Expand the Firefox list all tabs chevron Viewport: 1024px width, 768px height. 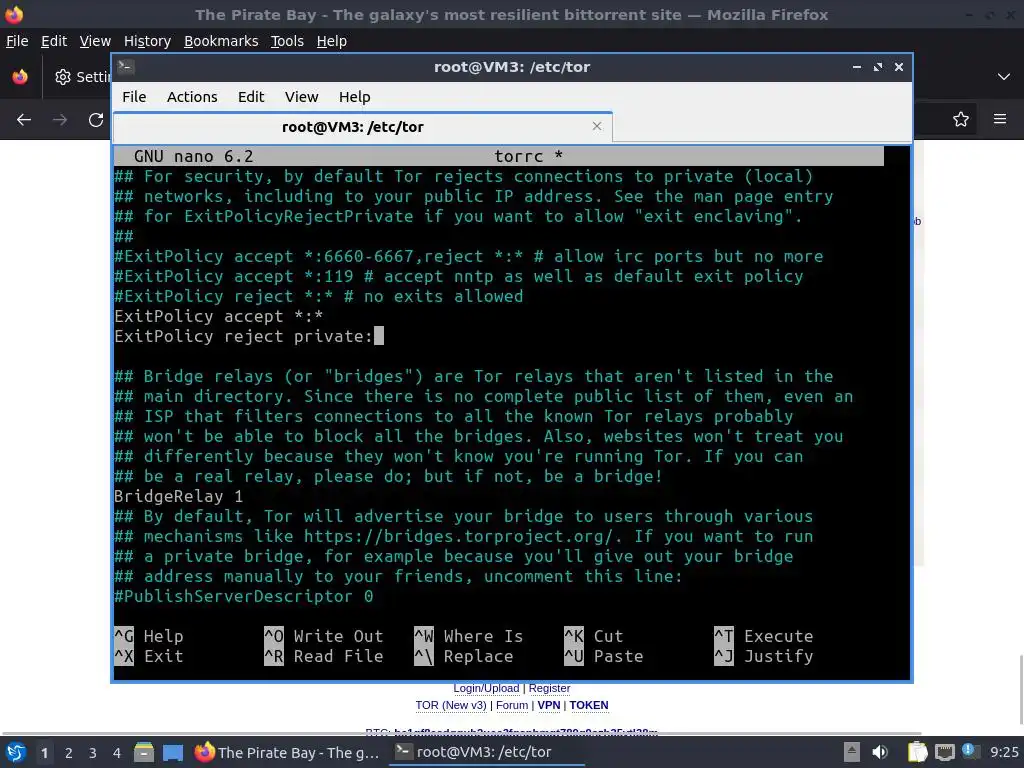point(1004,76)
